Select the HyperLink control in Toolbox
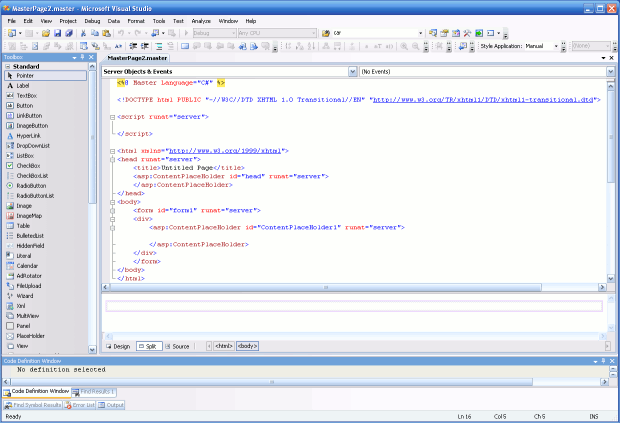 coord(27,135)
